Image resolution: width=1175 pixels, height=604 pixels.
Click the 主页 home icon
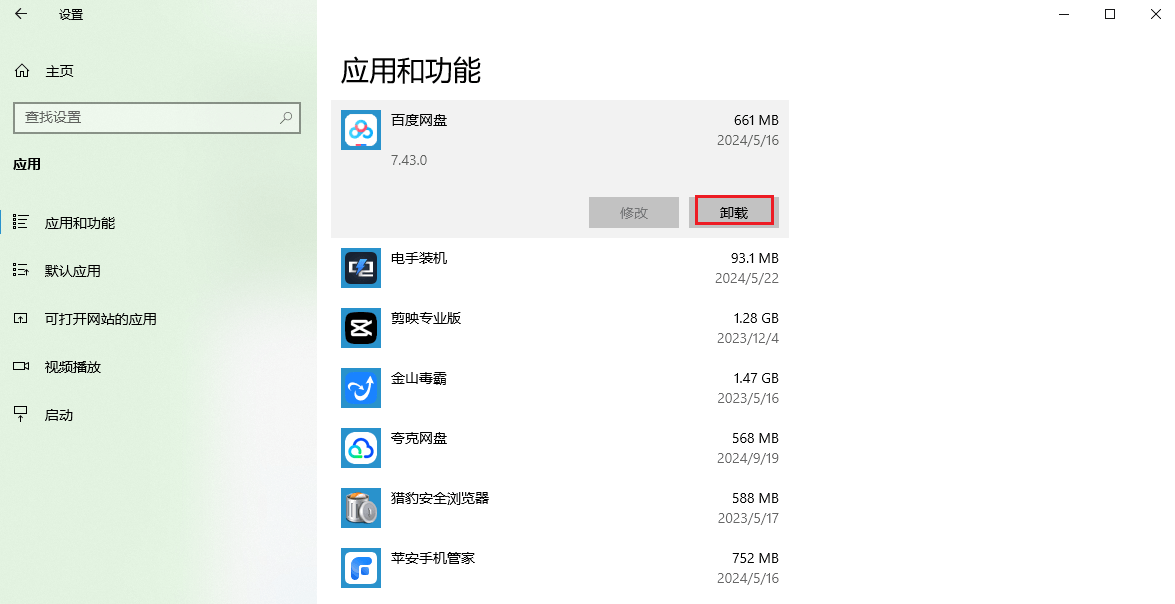pos(21,70)
